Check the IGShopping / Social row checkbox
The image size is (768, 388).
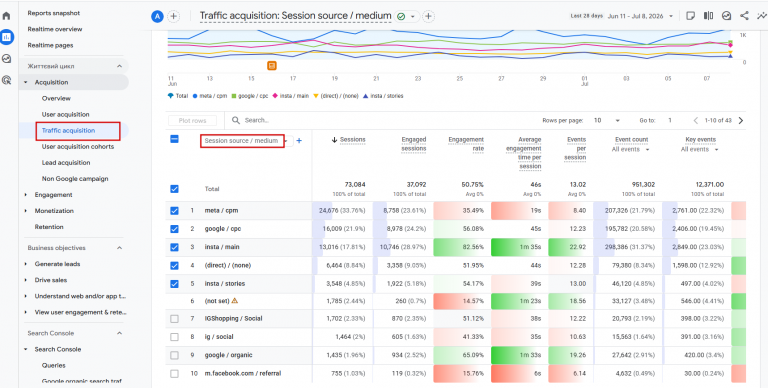point(174,319)
